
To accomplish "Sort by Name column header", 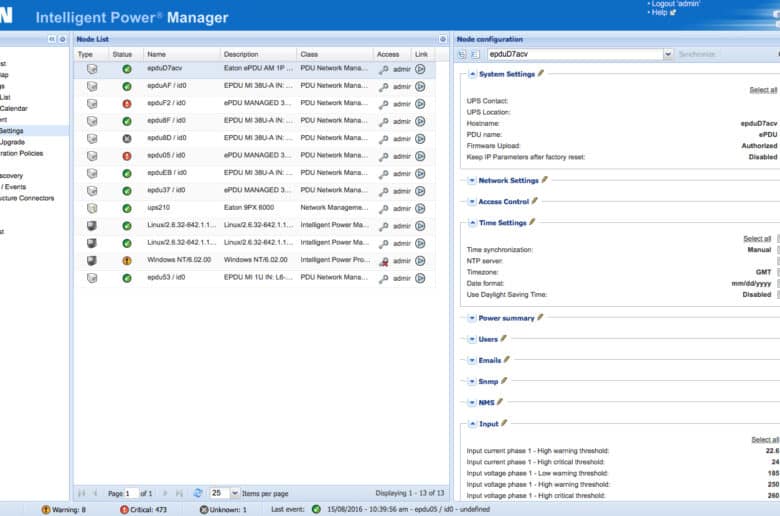I will pos(156,54).
